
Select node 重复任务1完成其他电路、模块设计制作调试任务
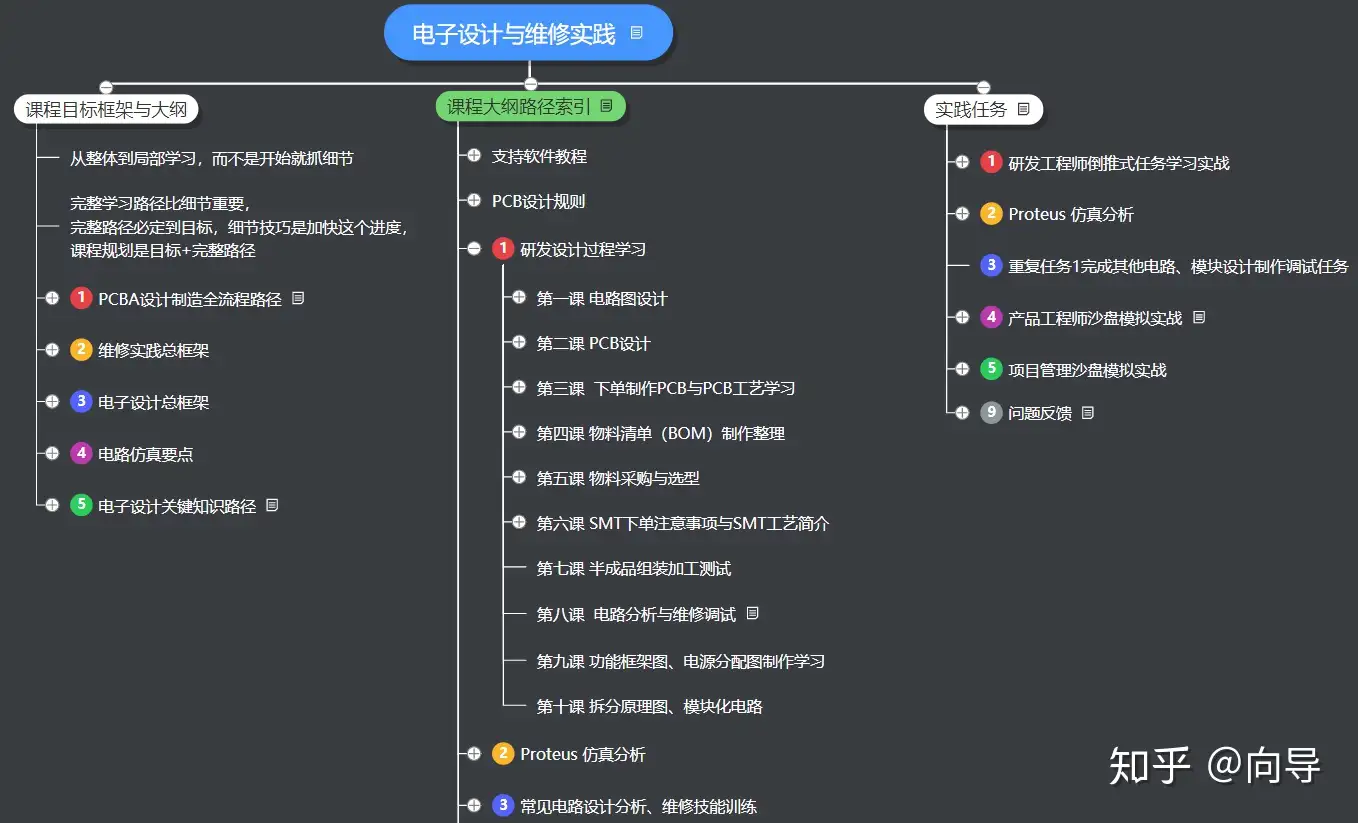(x=1178, y=266)
